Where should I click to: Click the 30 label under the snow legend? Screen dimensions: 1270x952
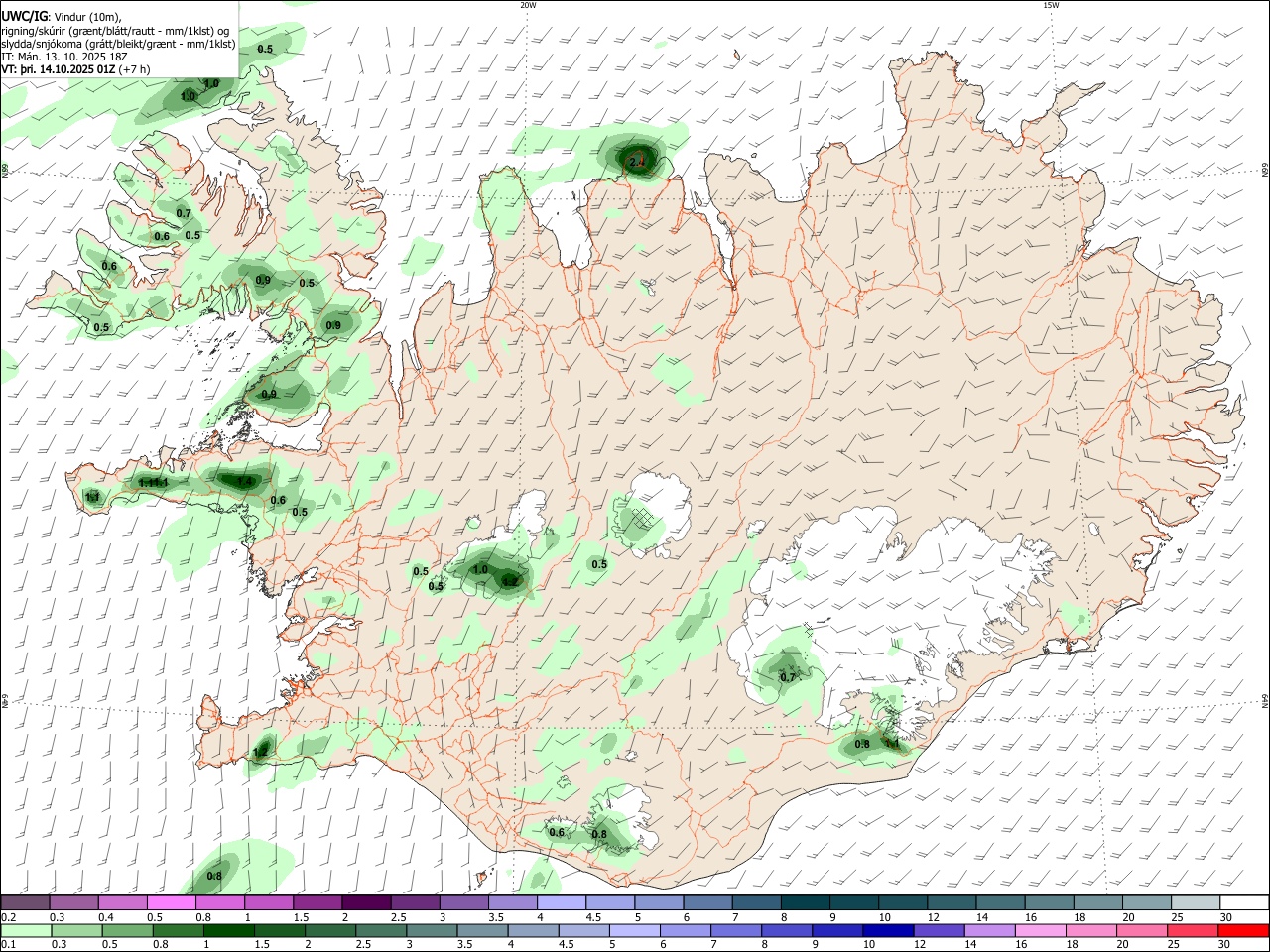click(x=1226, y=917)
